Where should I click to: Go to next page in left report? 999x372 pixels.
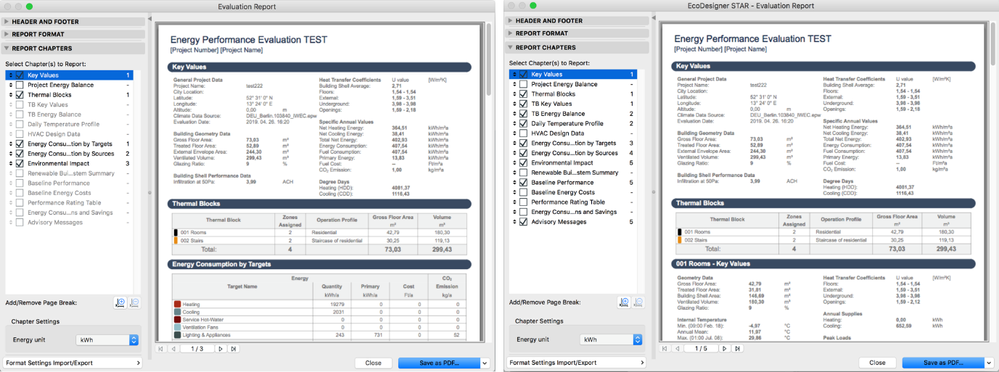pyautogui.click(x=220, y=348)
